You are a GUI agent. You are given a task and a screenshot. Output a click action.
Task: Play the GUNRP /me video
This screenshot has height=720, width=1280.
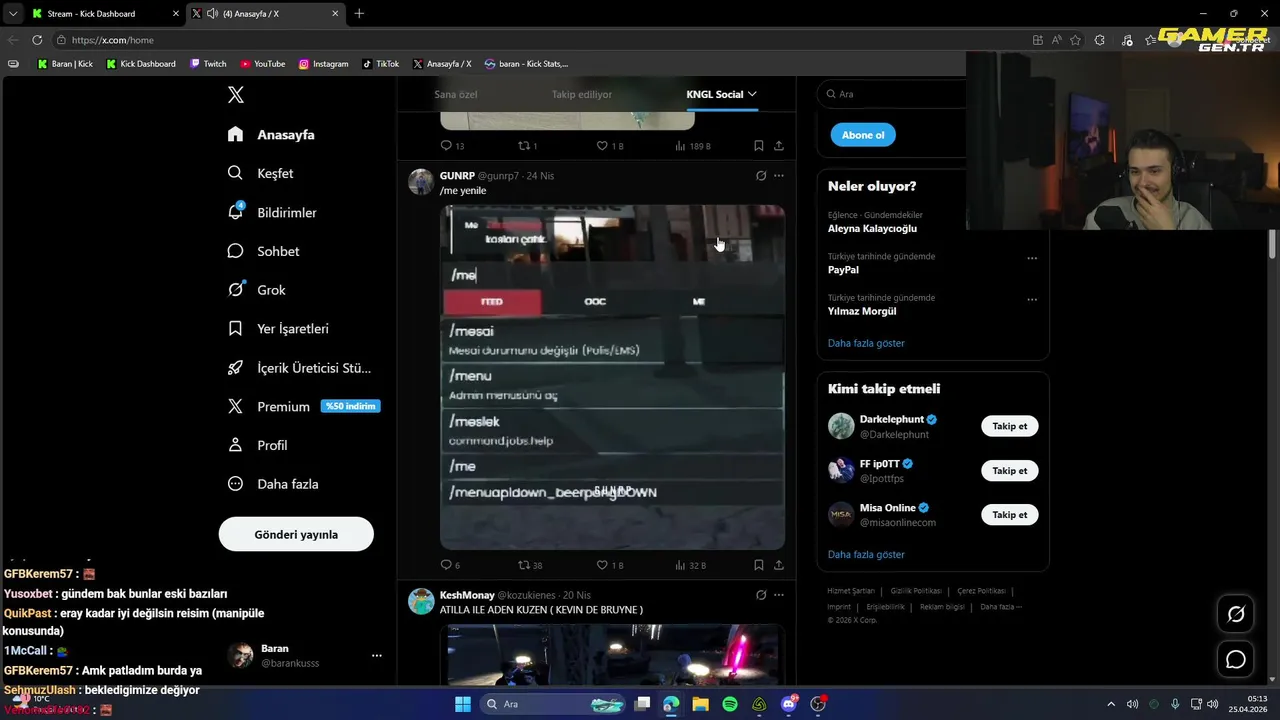click(x=612, y=377)
